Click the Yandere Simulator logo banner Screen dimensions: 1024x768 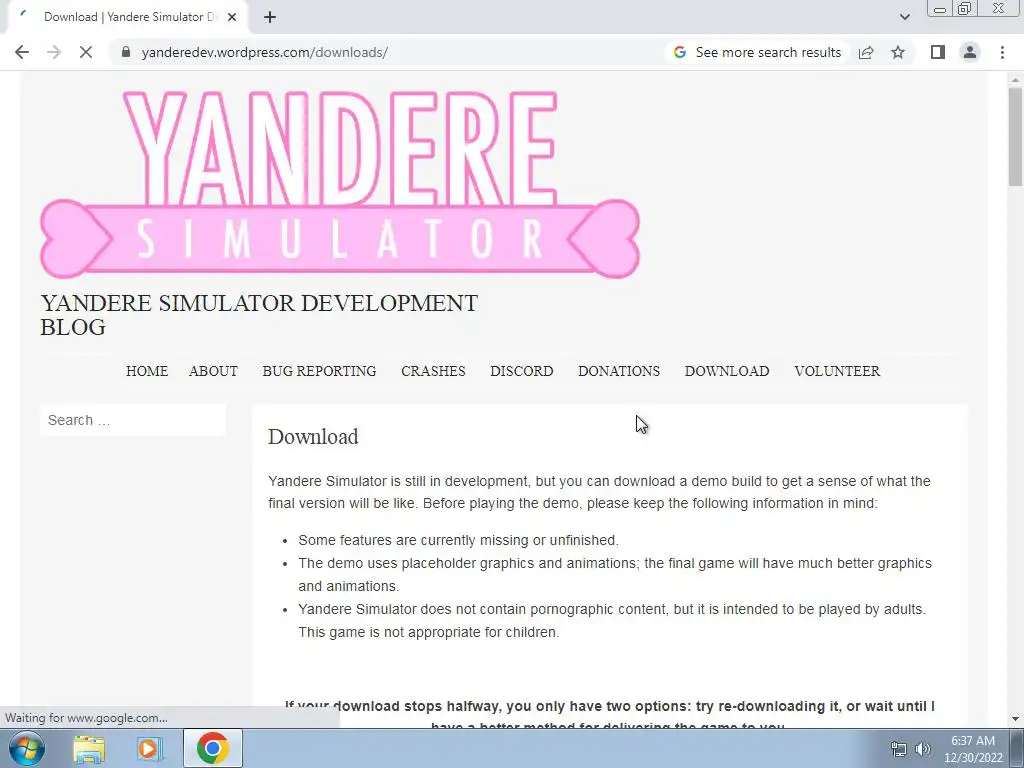click(340, 184)
